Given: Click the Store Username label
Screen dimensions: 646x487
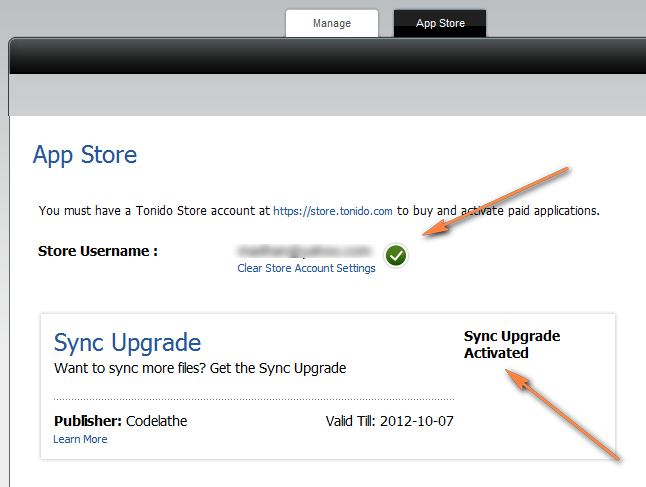Looking at the screenshot, I should [x=98, y=251].
